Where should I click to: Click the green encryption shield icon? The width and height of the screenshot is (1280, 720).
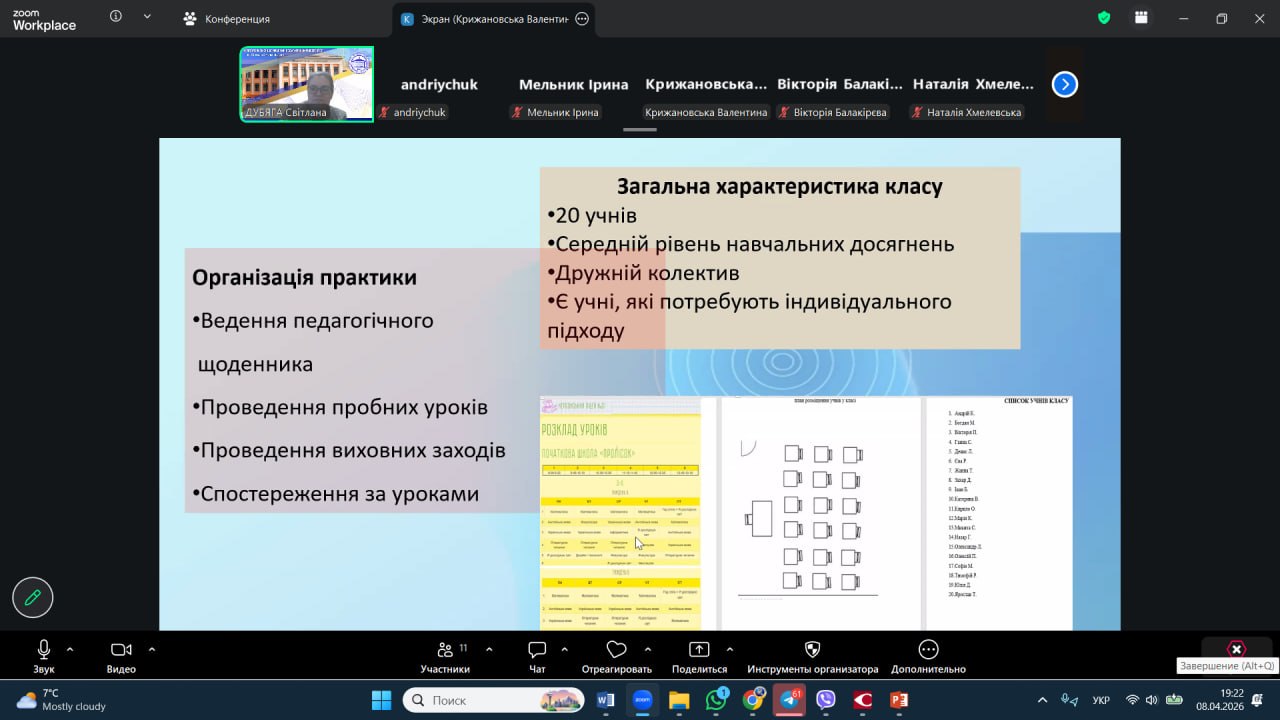tap(1104, 18)
